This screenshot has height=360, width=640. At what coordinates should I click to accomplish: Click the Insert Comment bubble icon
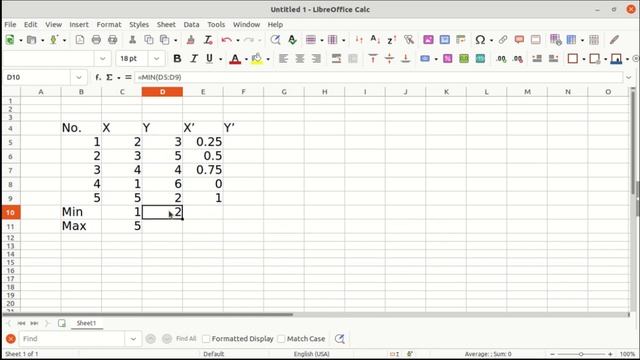(519, 40)
